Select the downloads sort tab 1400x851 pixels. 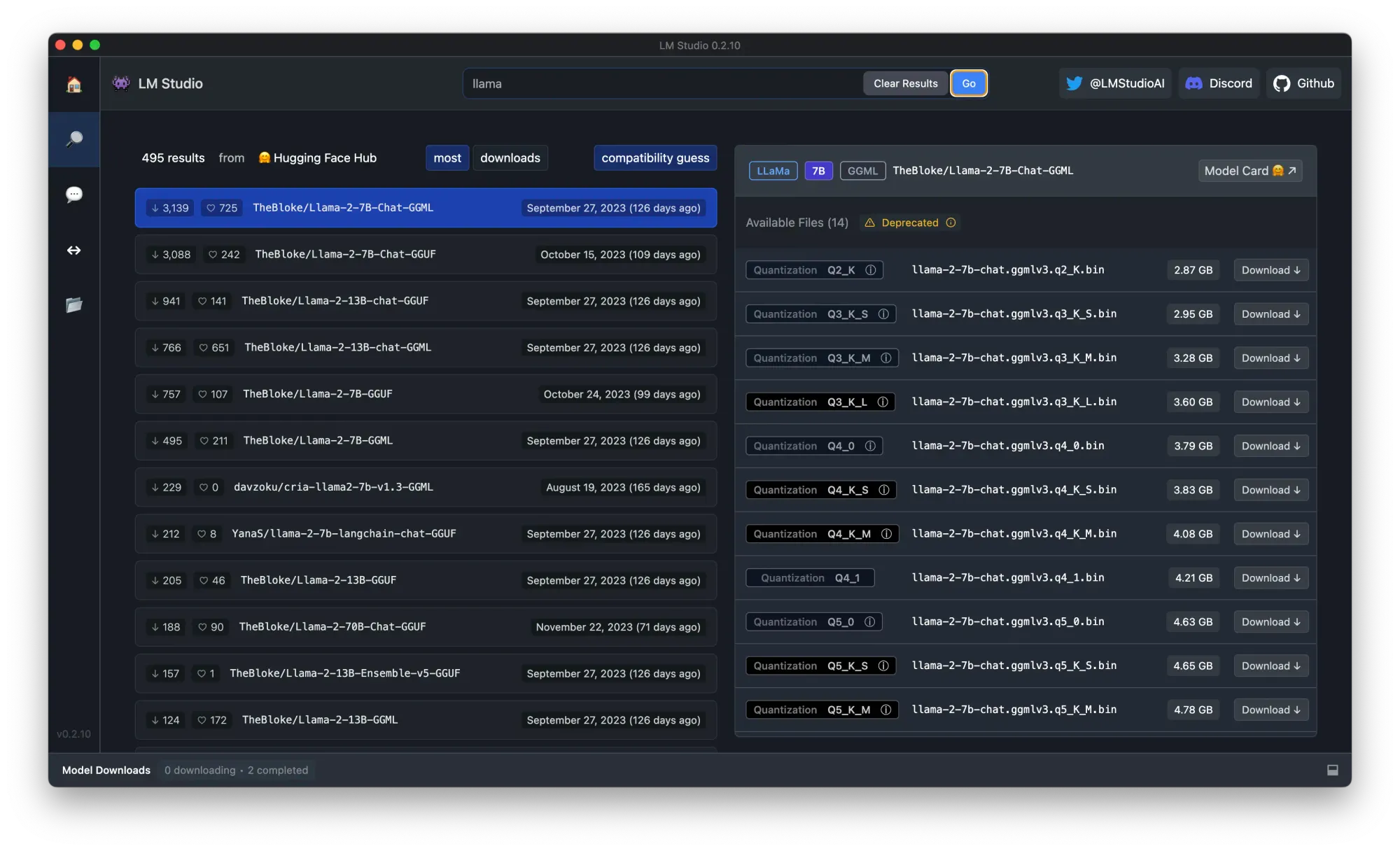[510, 157]
